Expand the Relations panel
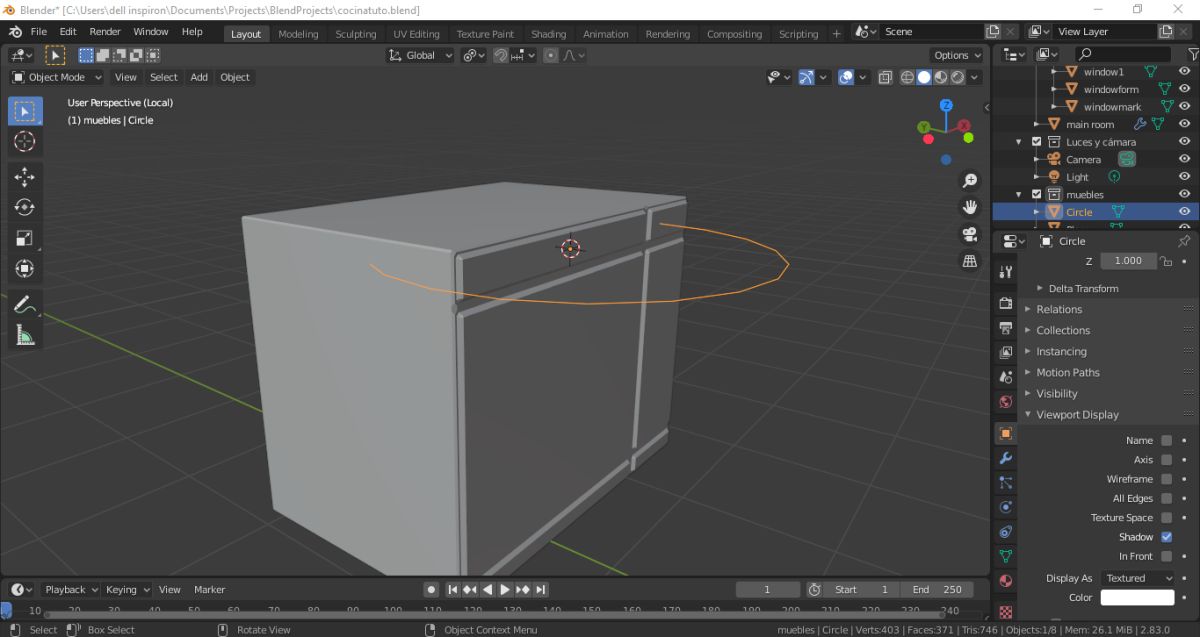This screenshot has height=637, width=1200. [1059, 309]
